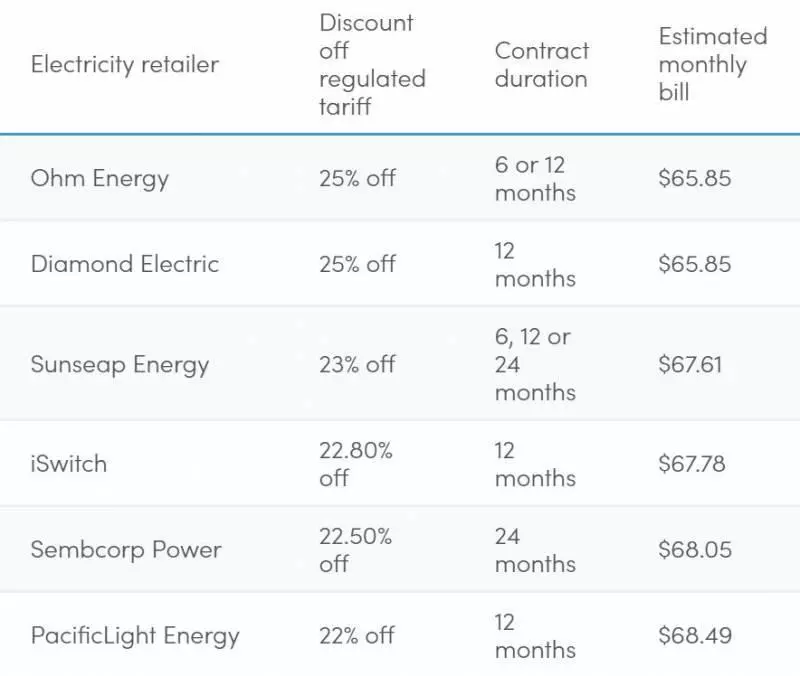Viewport: 800px width, 676px height.
Task: Select the $67.78 bill for iSwitch
Action: click(x=691, y=464)
